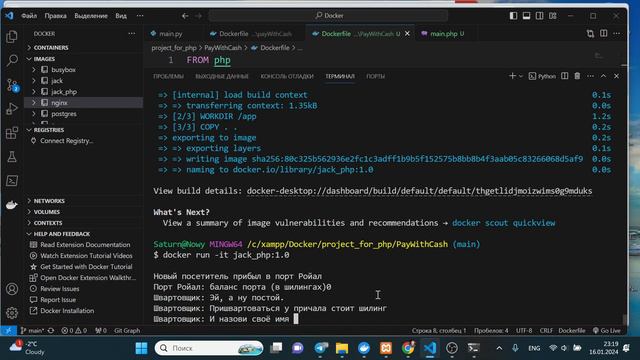This screenshot has width=640, height=360.
Task: Click Go Live in the status bar
Action: coord(607,331)
